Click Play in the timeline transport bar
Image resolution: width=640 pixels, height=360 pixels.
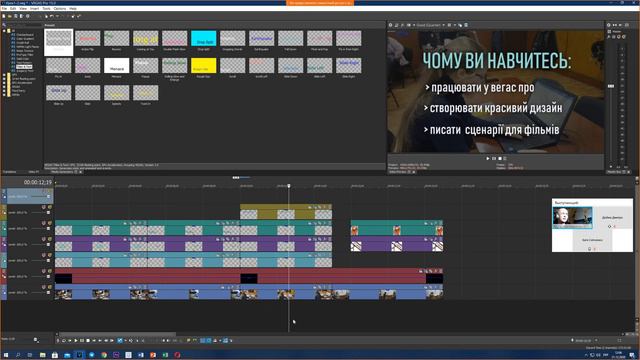(76, 340)
